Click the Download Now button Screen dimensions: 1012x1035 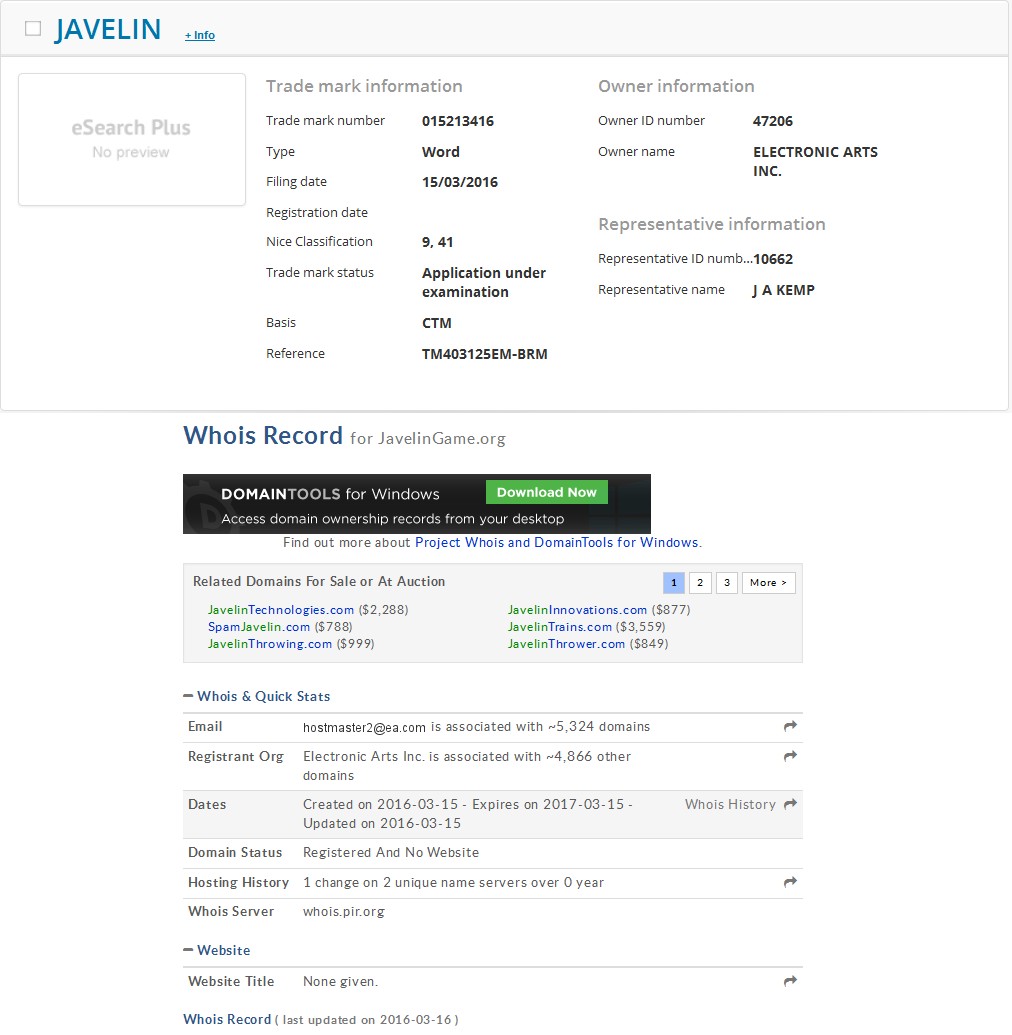(547, 492)
